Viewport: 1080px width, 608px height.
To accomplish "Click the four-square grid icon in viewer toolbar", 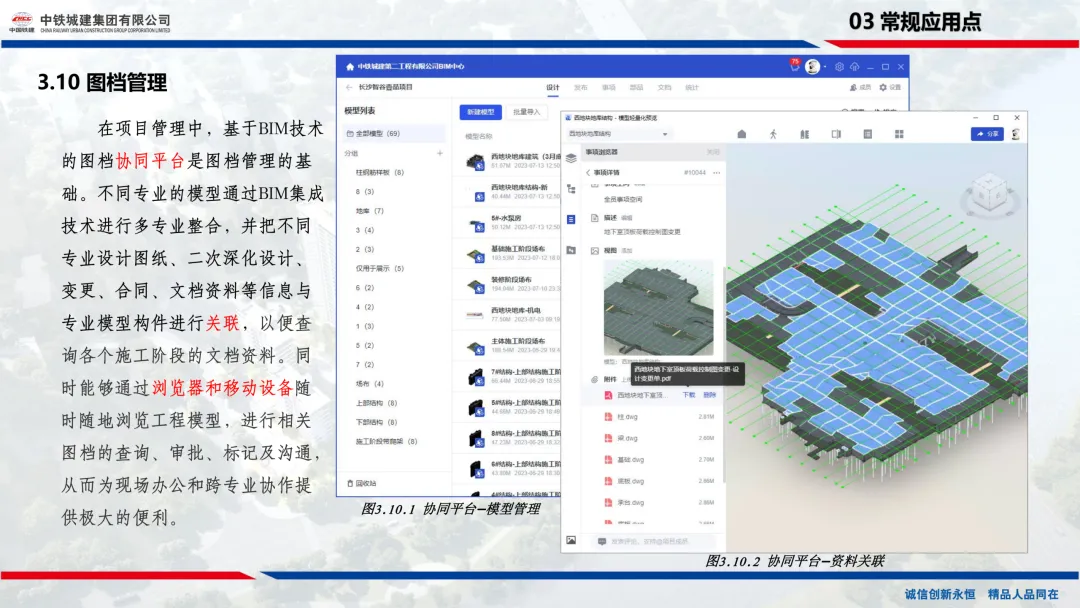I will 899,134.
